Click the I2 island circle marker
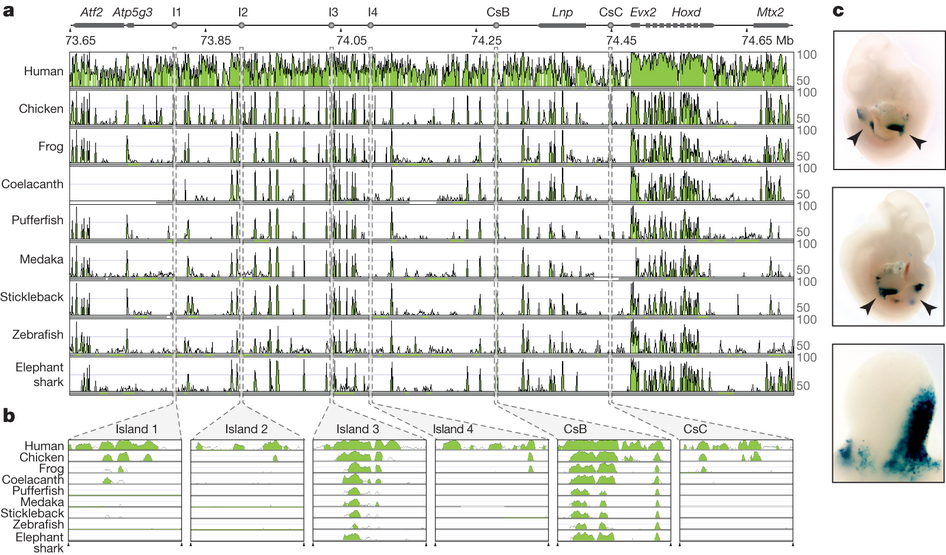 241,25
